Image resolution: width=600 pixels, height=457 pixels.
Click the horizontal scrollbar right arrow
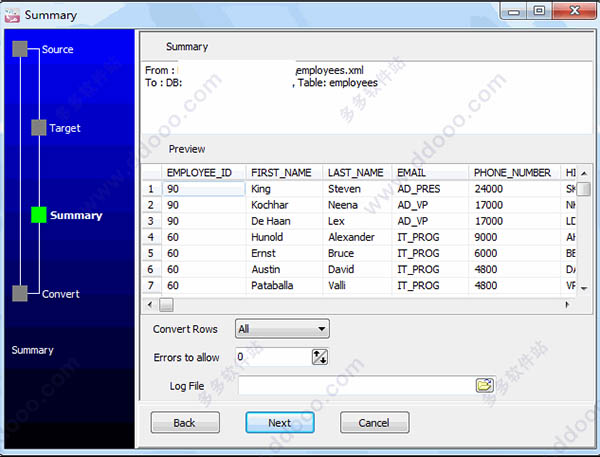click(x=567, y=305)
